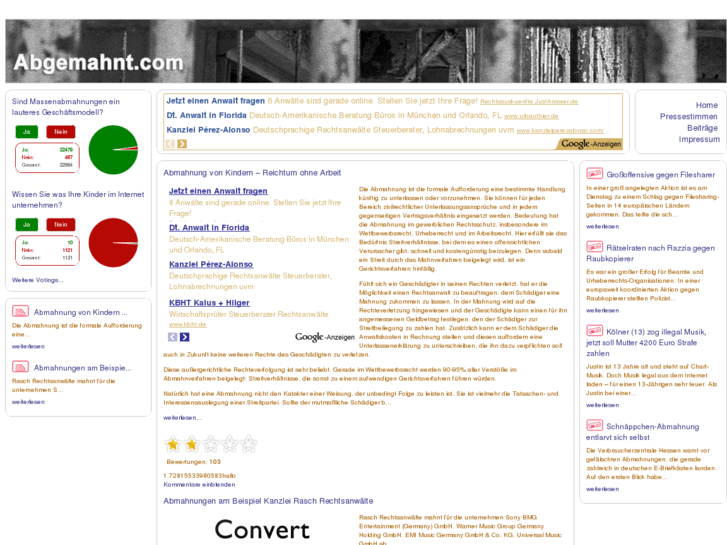Open www.kbht.de ad URL
The image size is (727, 545).
coord(187,324)
